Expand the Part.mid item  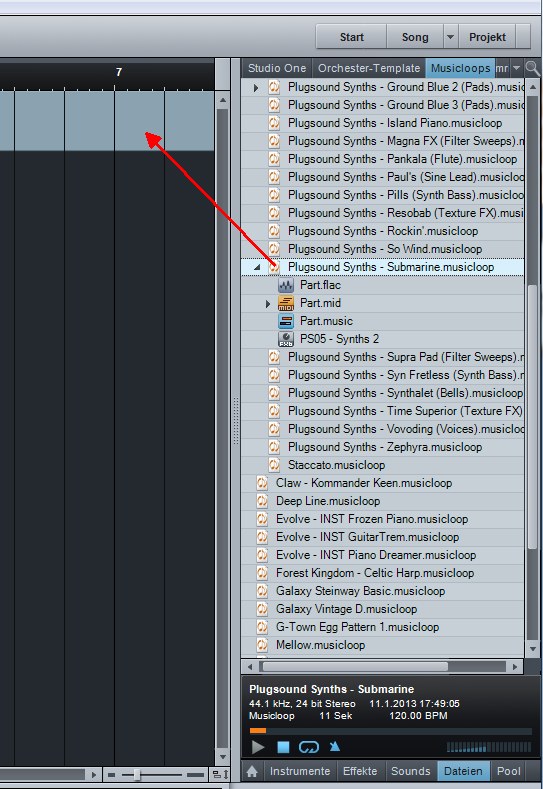pos(268,303)
